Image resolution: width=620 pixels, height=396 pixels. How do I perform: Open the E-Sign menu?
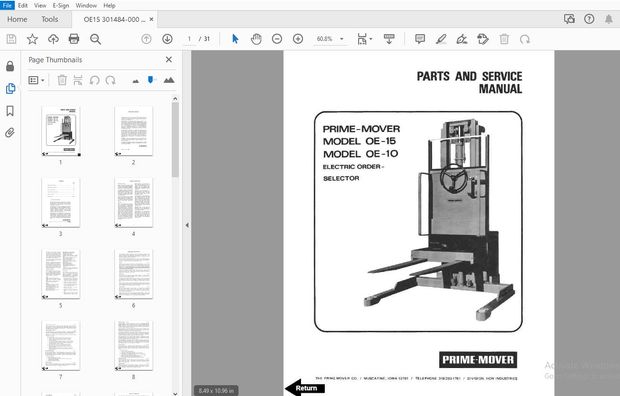click(60, 6)
